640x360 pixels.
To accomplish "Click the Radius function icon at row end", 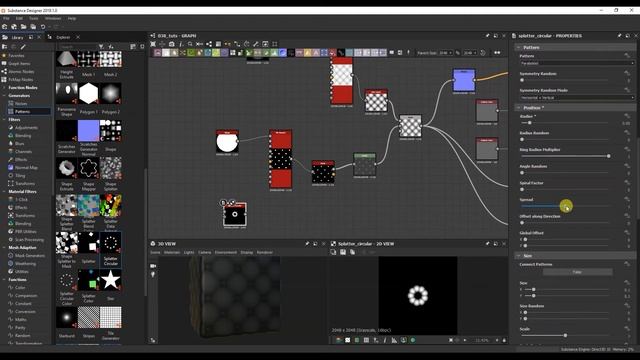I will coord(627,116).
